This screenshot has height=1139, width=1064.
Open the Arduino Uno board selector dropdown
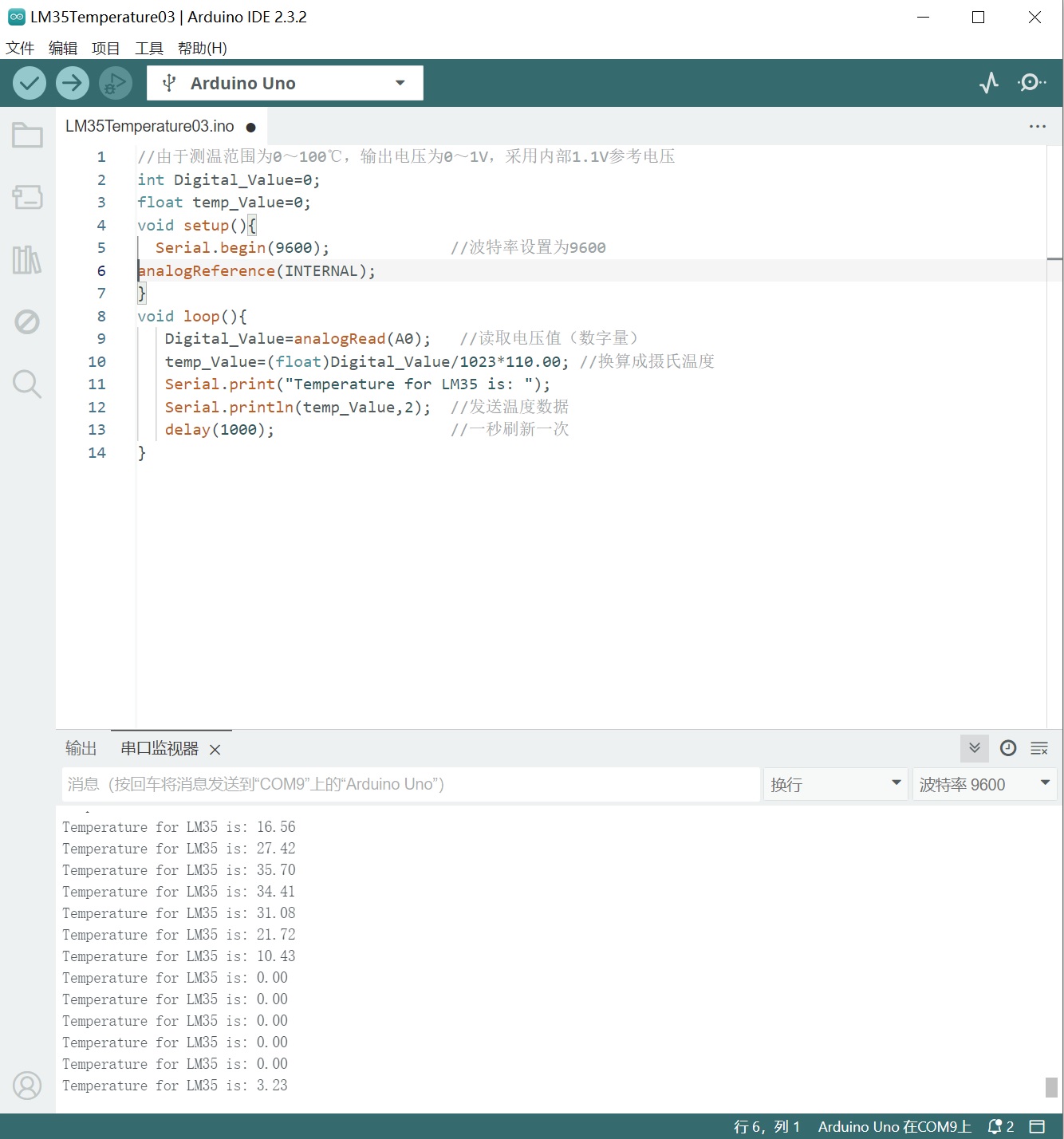point(285,83)
